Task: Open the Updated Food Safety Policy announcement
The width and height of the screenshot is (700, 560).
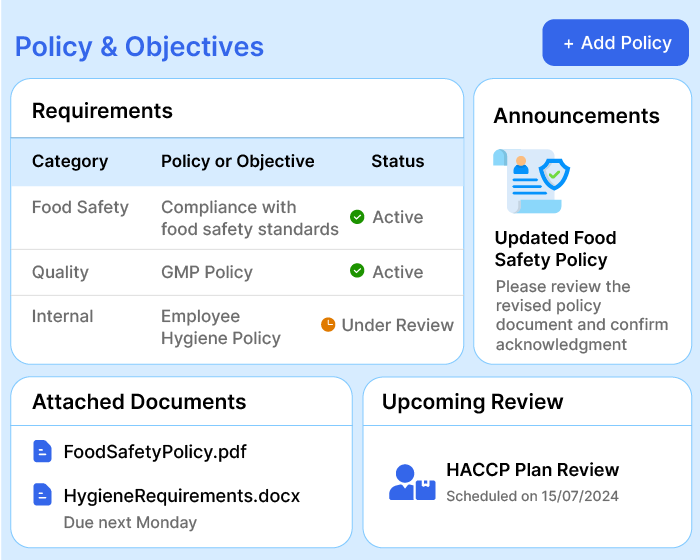Action: click(555, 249)
